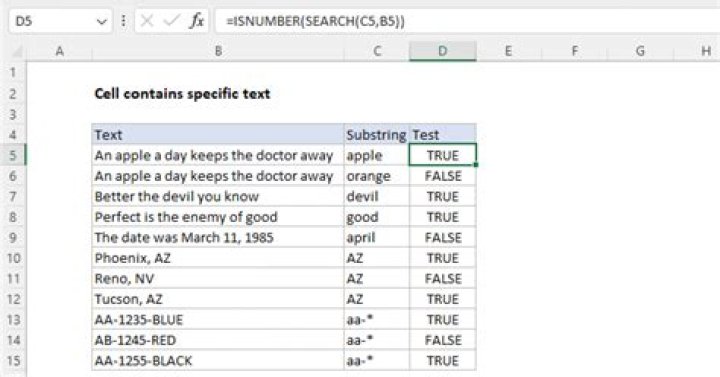Click the FALSE cell in row 14
Viewport: 720px width, 377px height.
pos(443,340)
